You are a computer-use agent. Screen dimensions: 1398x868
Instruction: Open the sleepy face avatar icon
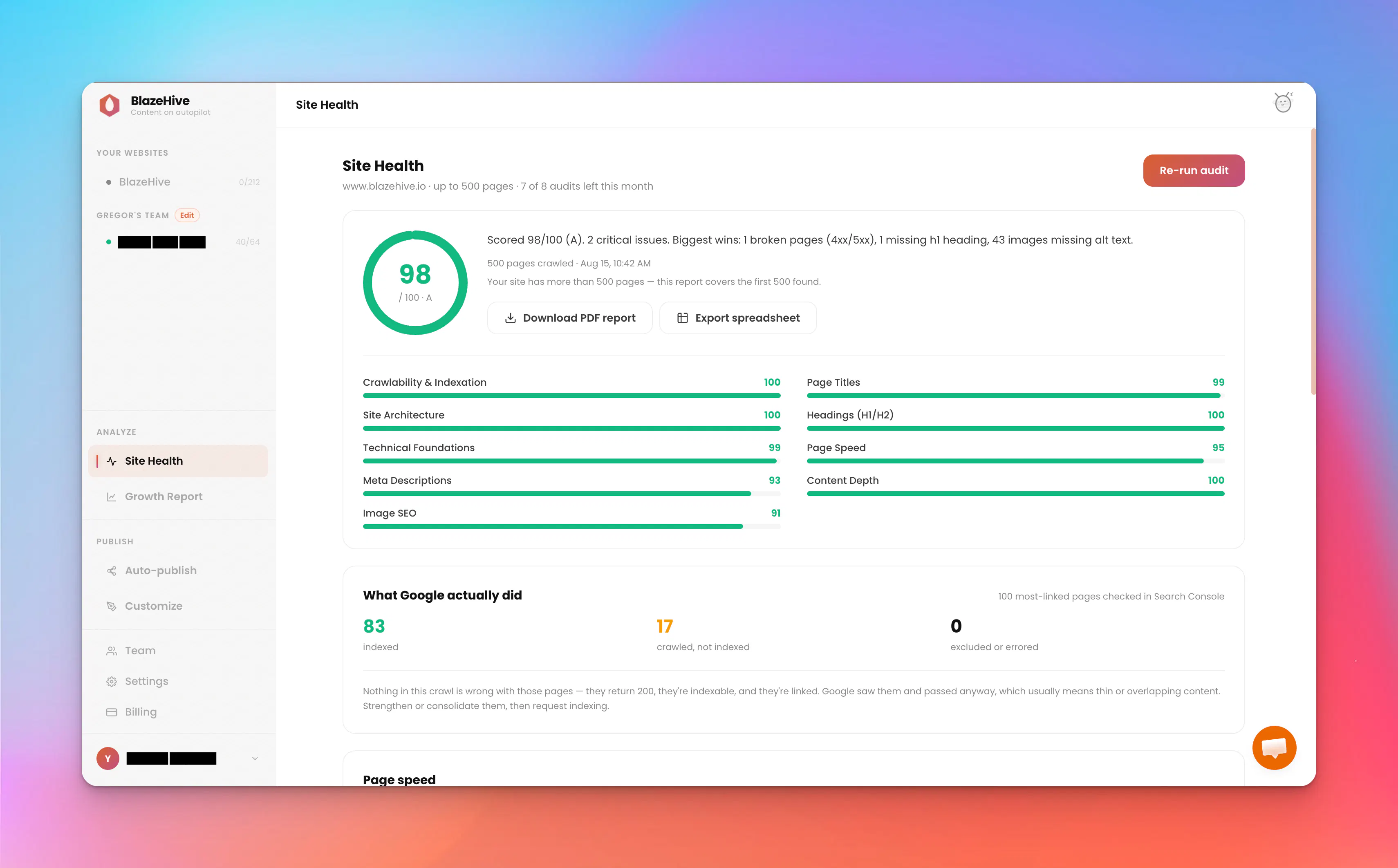coord(1283,103)
